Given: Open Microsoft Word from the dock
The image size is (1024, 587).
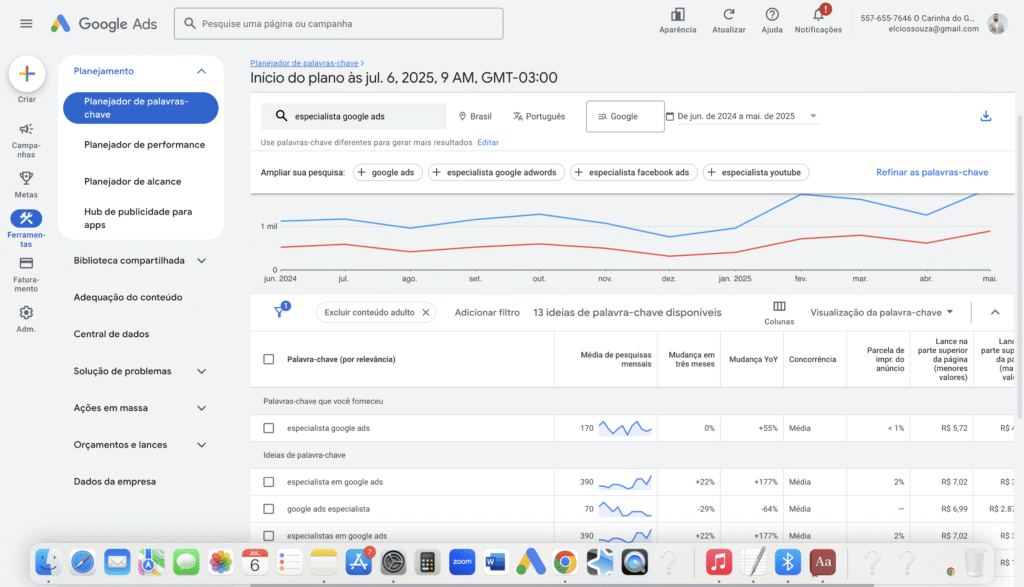Looking at the screenshot, I should click(x=496, y=562).
